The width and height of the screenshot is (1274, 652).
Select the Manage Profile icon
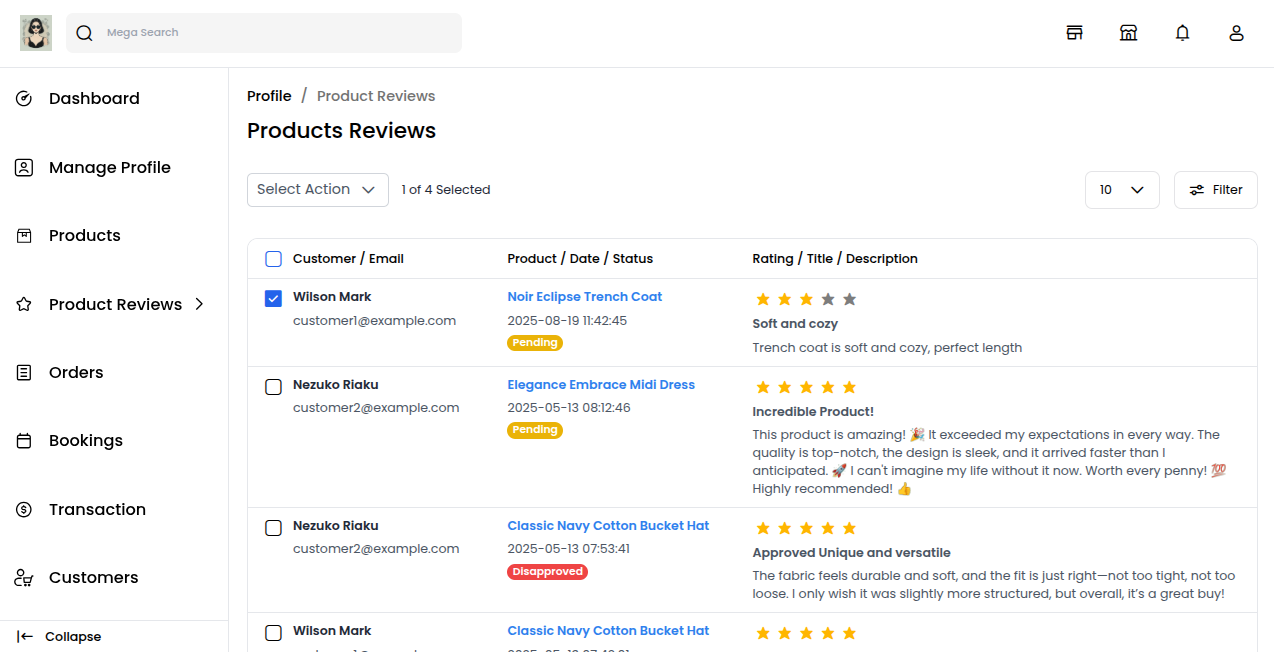pos(24,167)
